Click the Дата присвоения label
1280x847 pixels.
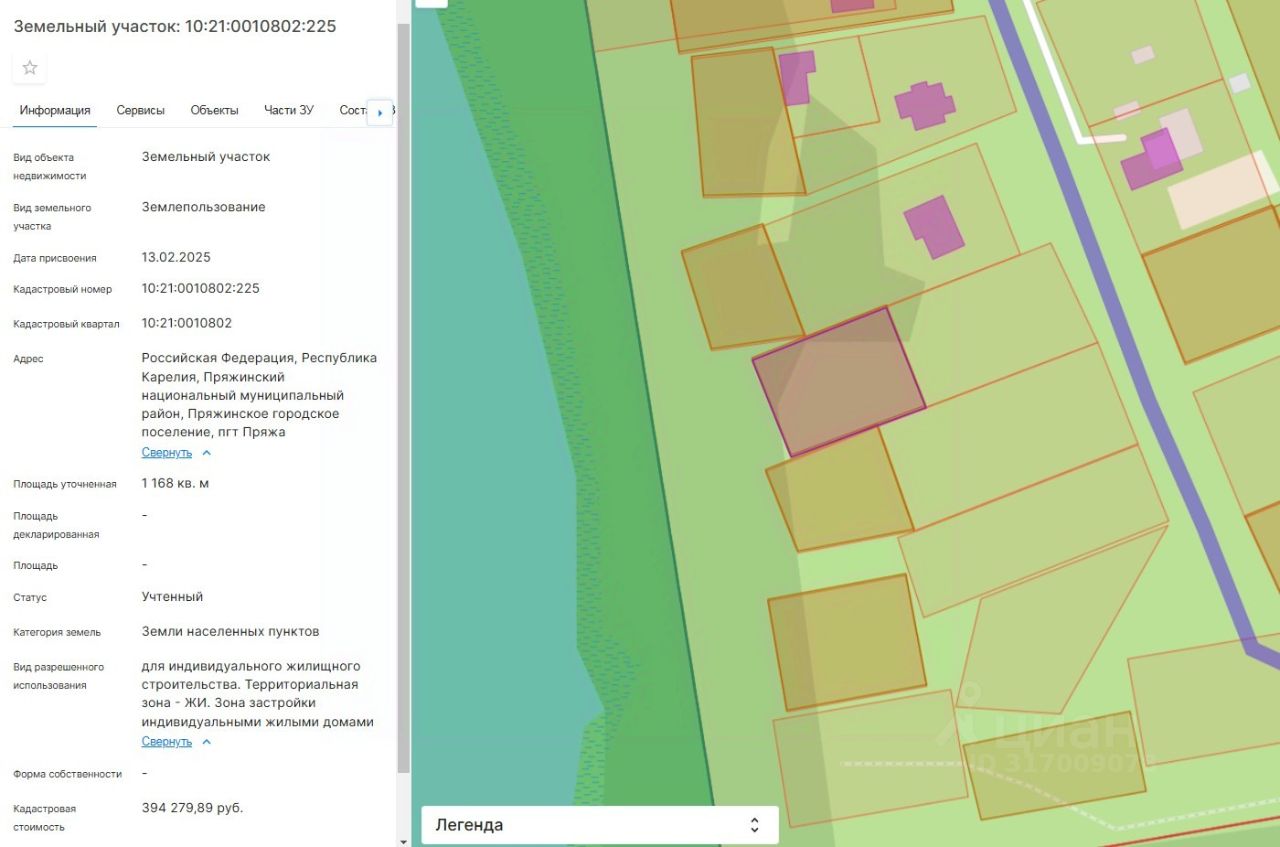click(x=55, y=258)
